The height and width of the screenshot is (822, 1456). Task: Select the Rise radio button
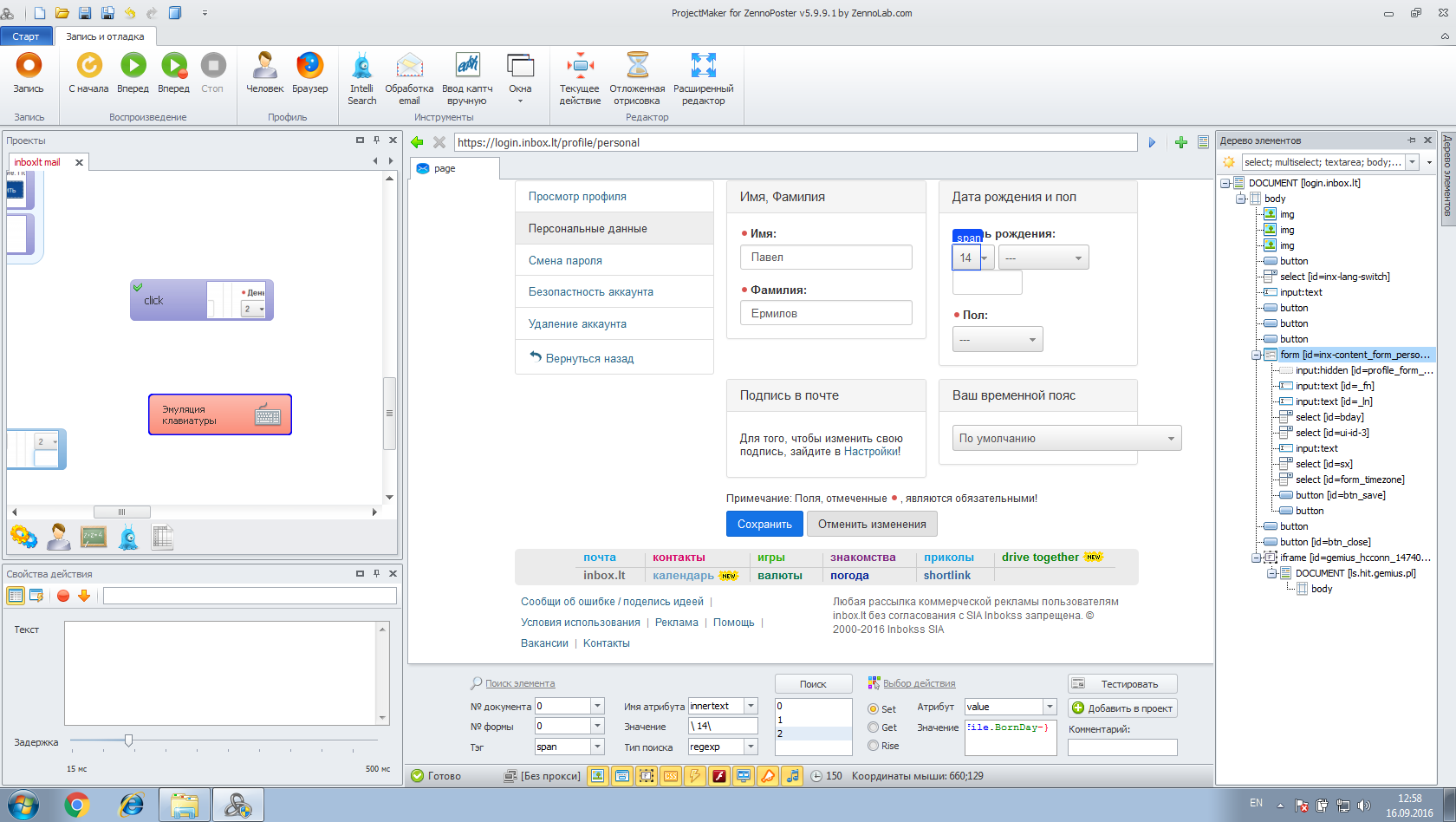[874, 746]
